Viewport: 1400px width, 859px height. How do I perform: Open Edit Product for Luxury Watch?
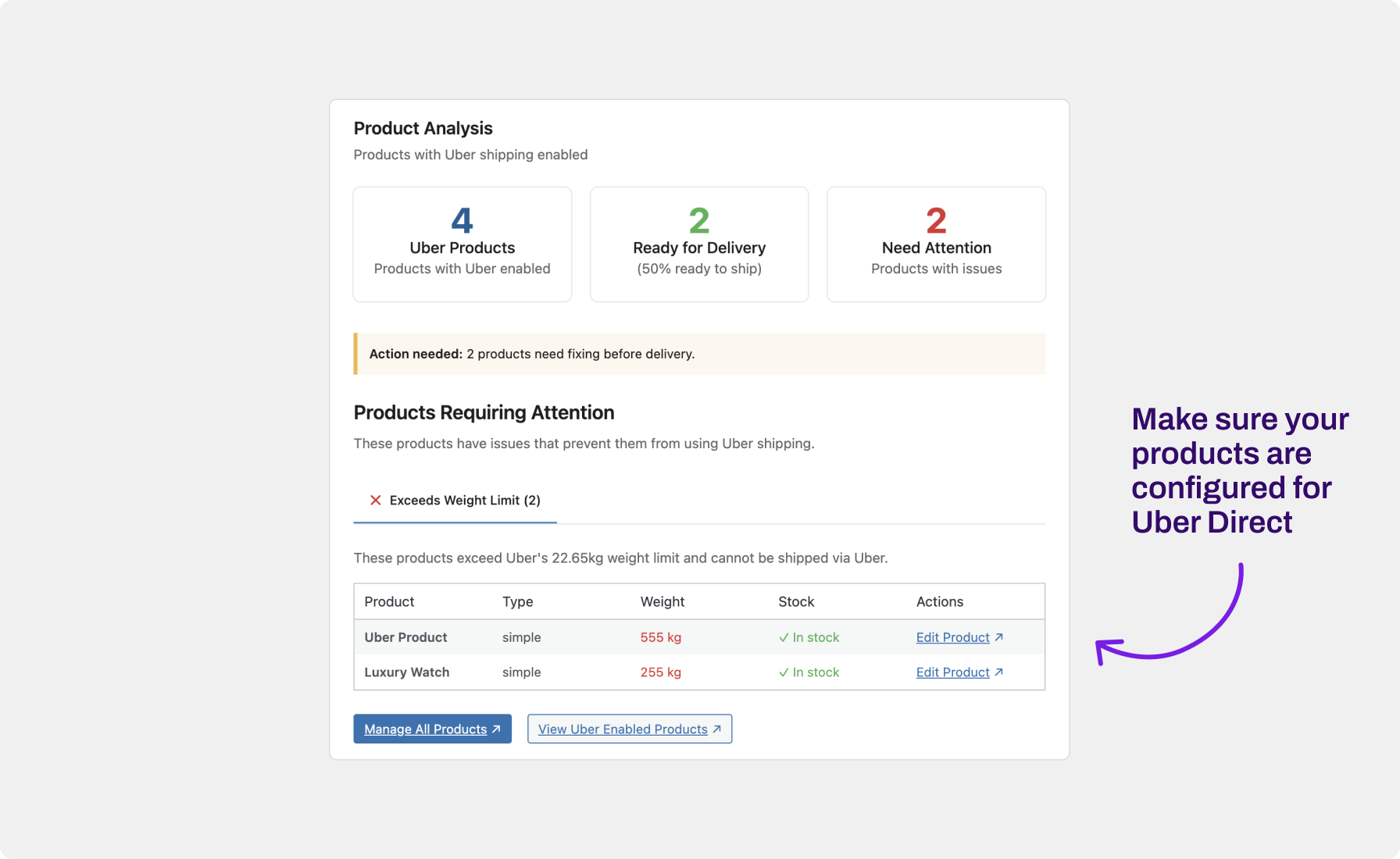[952, 672]
